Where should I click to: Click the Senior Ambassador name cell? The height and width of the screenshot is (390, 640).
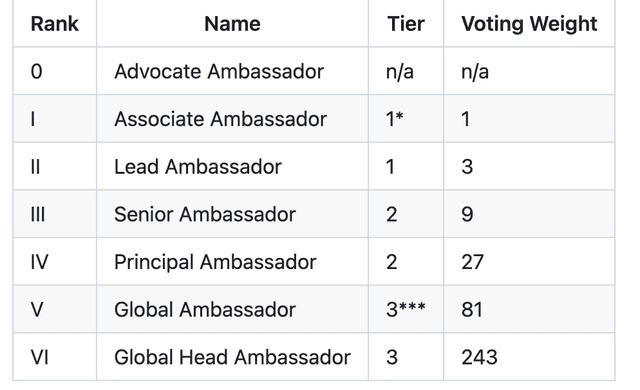(x=232, y=214)
